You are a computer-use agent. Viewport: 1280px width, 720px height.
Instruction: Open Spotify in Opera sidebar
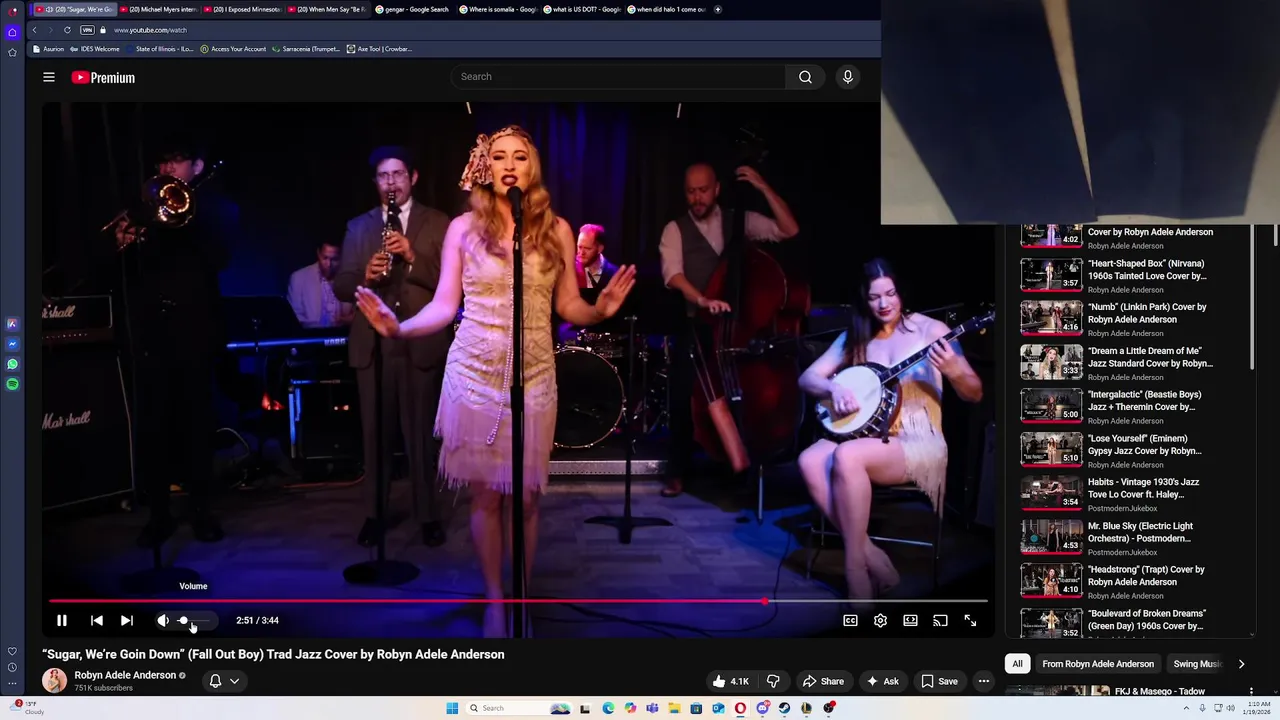(12, 384)
